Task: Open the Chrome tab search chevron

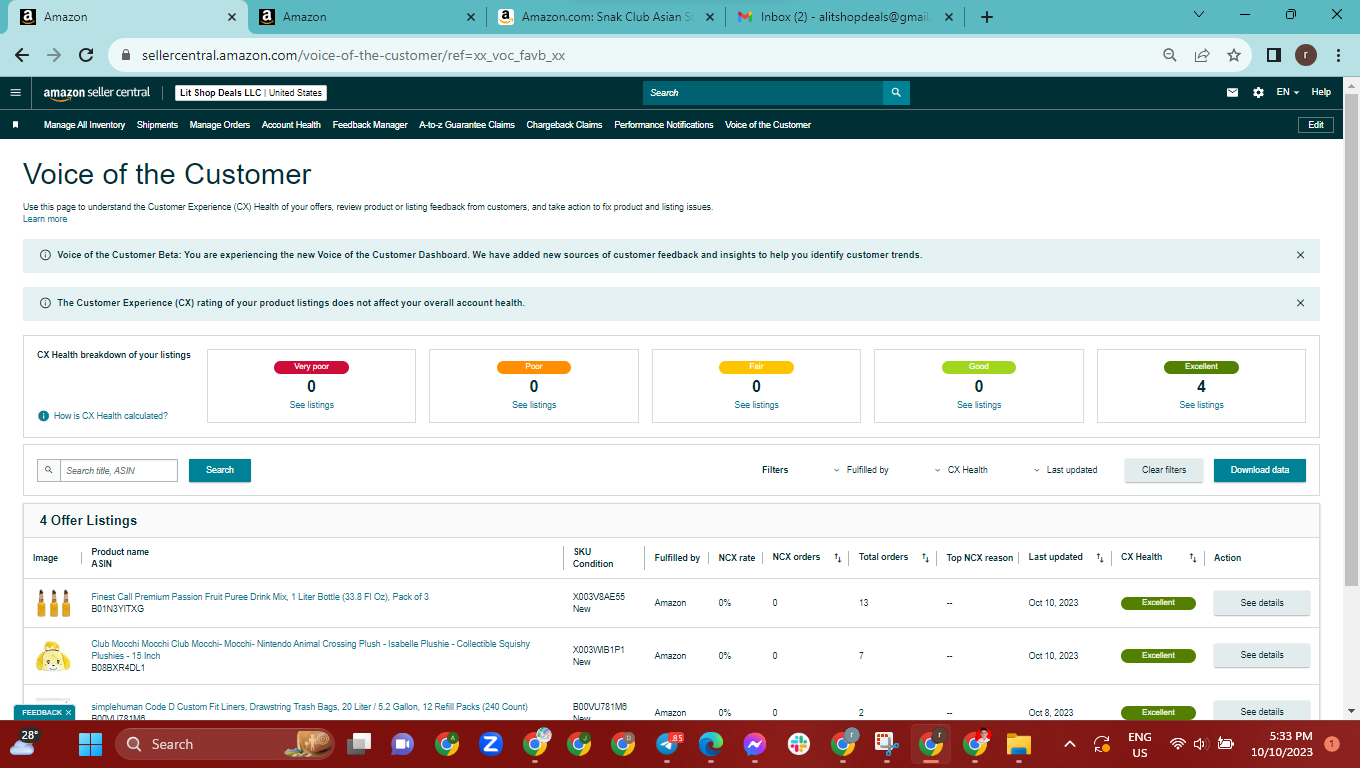Action: (x=1200, y=15)
